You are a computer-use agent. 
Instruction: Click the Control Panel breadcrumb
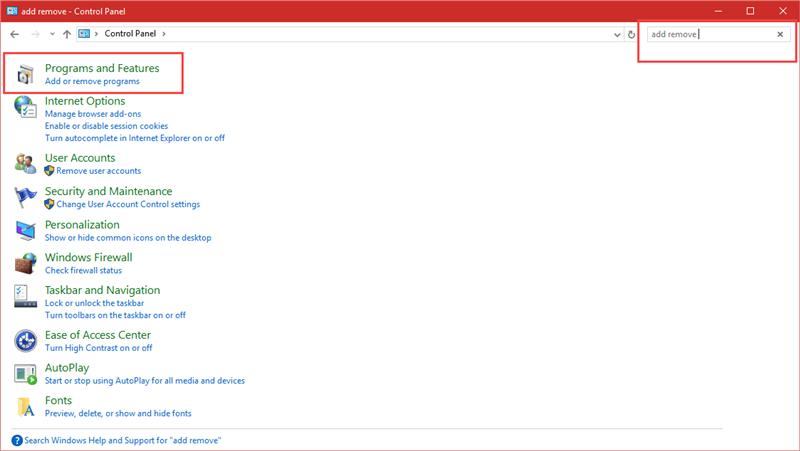[130, 34]
